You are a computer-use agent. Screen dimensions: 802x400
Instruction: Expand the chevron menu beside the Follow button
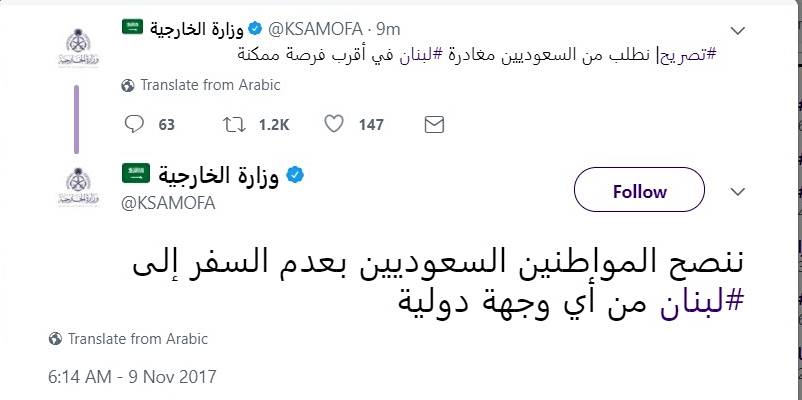pos(739,191)
